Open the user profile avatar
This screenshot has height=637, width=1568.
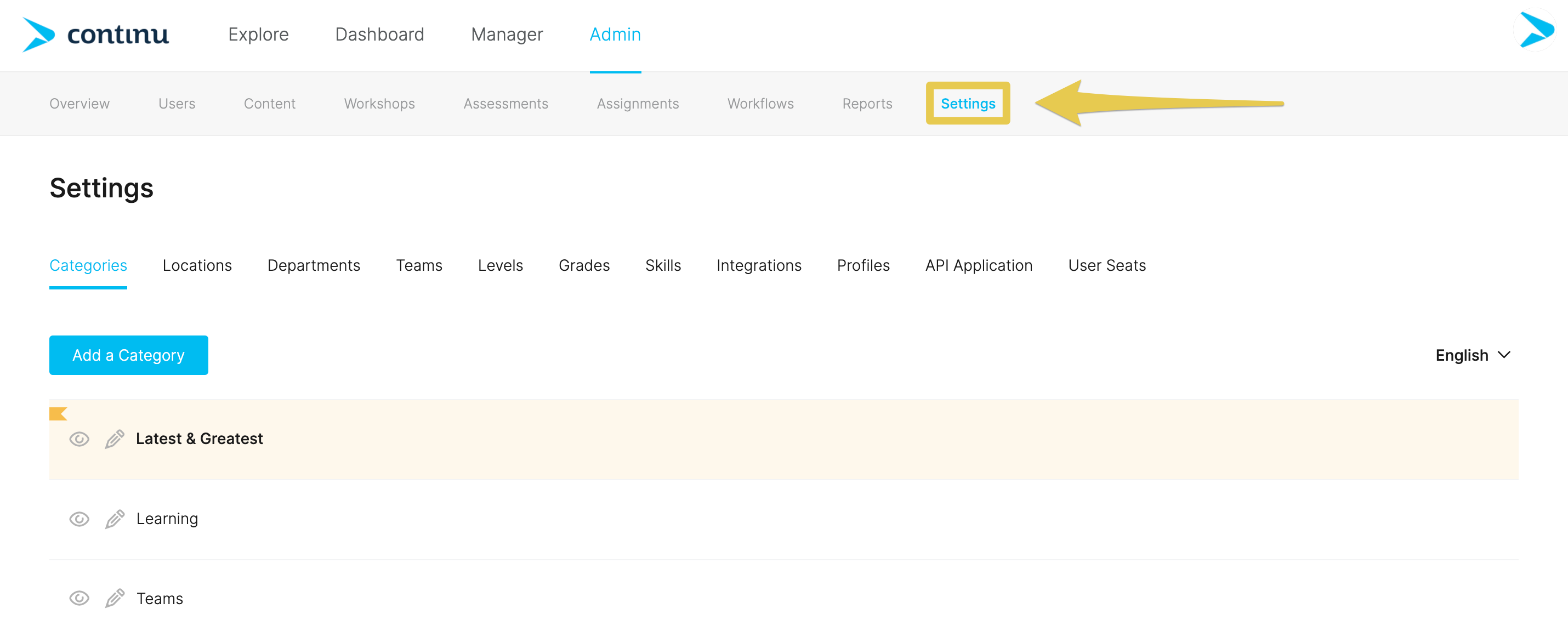[x=1536, y=29]
